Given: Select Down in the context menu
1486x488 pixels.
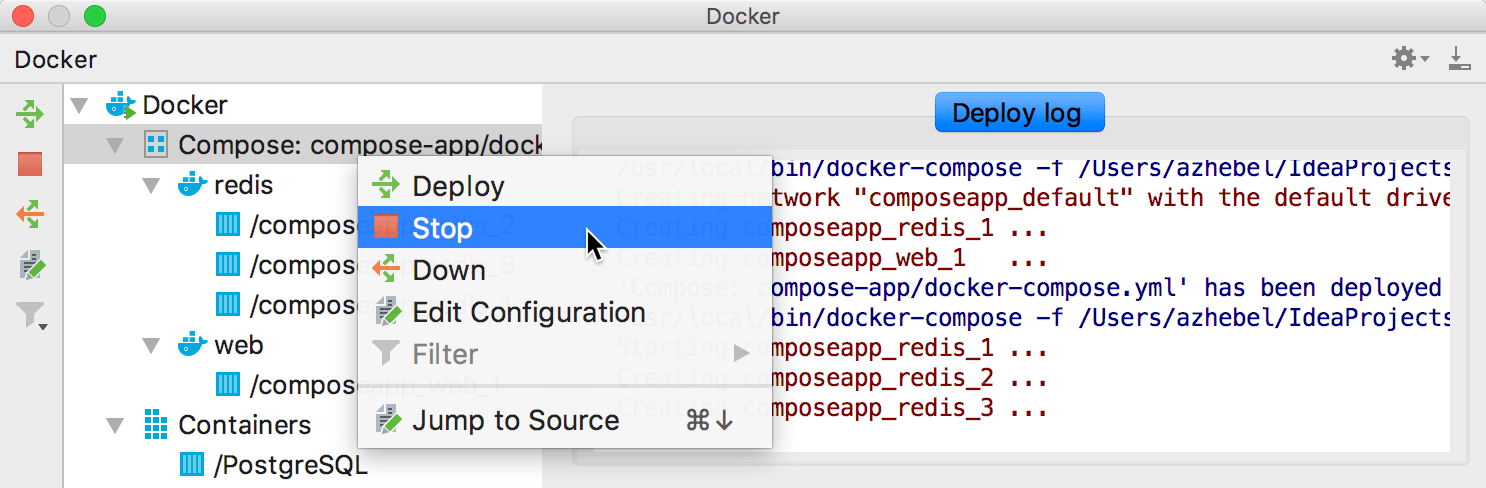Looking at the screenshot, I should tap(449, 270).
